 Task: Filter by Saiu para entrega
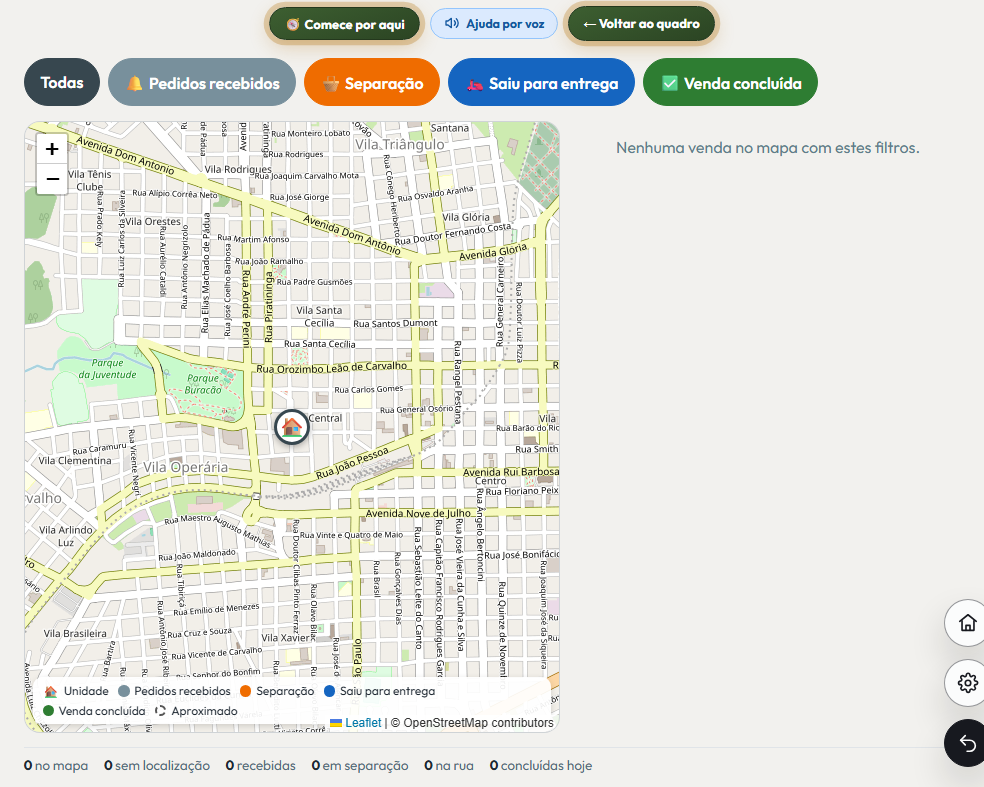click(542, 83)
